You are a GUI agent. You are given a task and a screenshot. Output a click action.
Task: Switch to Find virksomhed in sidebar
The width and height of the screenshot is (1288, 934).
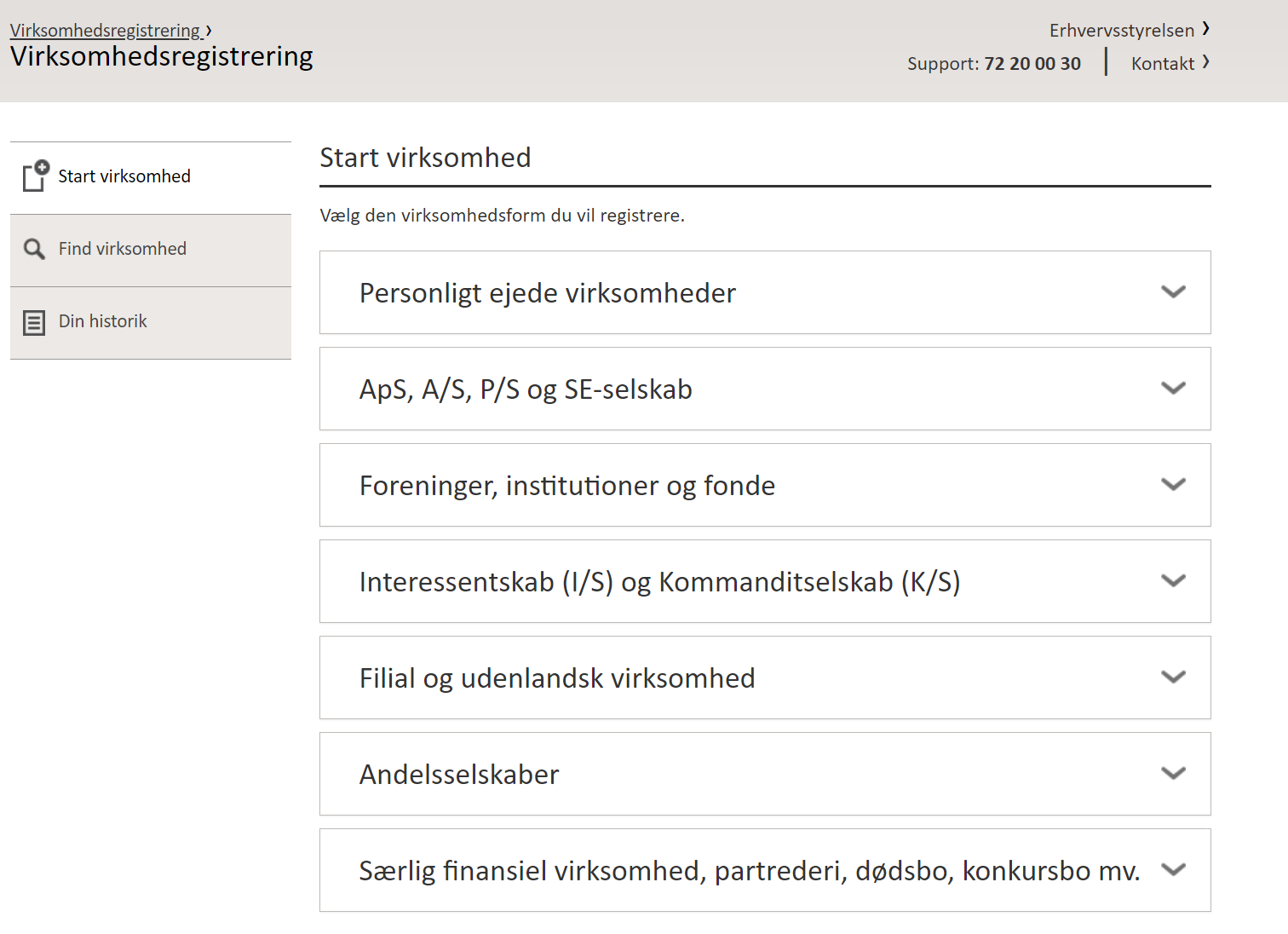pyautogui.click(x=122, y=249)
